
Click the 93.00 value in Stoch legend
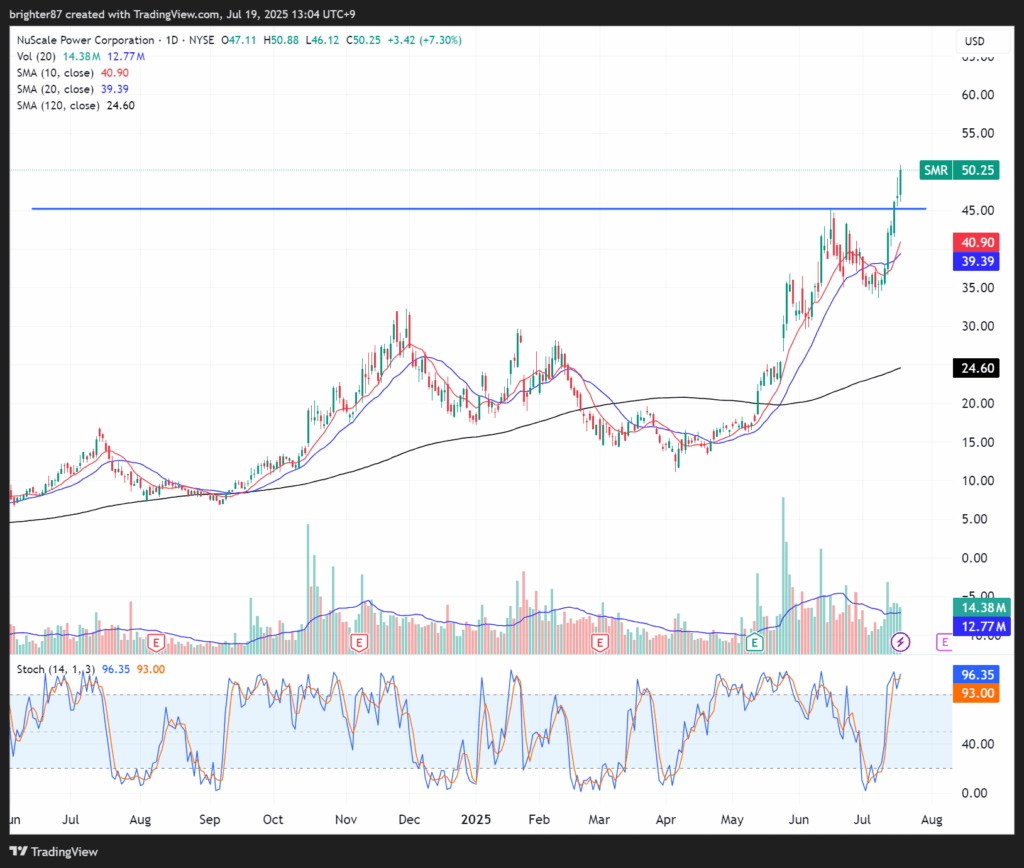151,669
